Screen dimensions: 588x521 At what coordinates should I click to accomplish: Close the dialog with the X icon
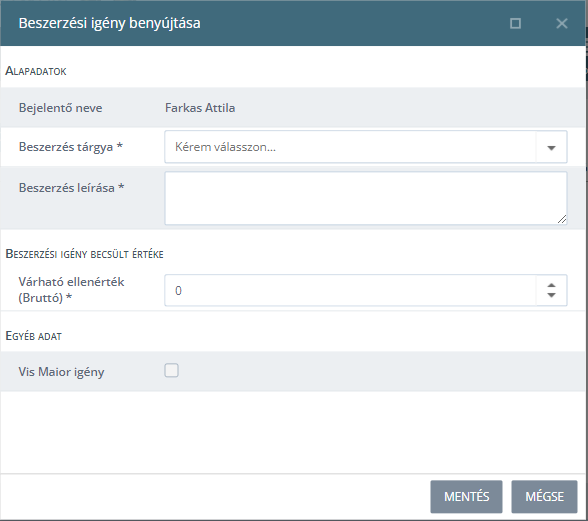(561, 23)
